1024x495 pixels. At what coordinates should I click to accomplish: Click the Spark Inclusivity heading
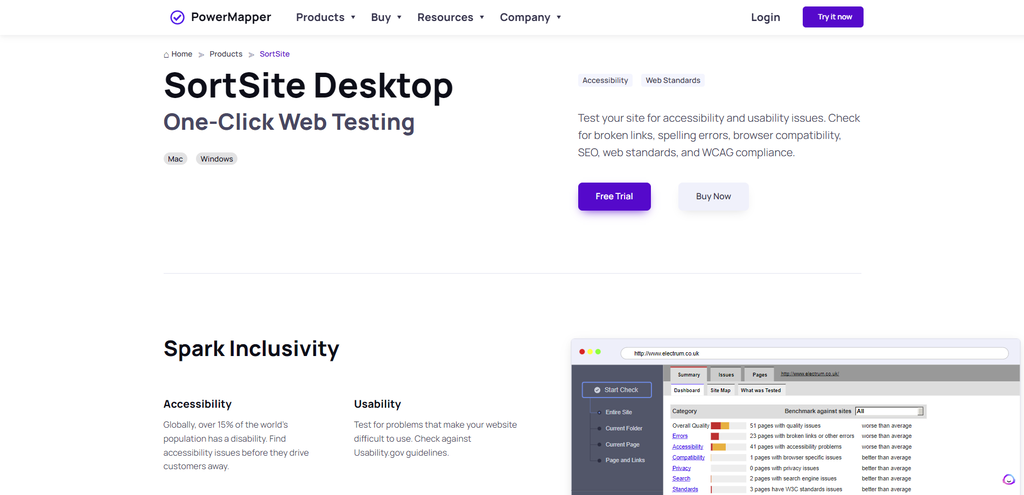click(x=251, y=349)
